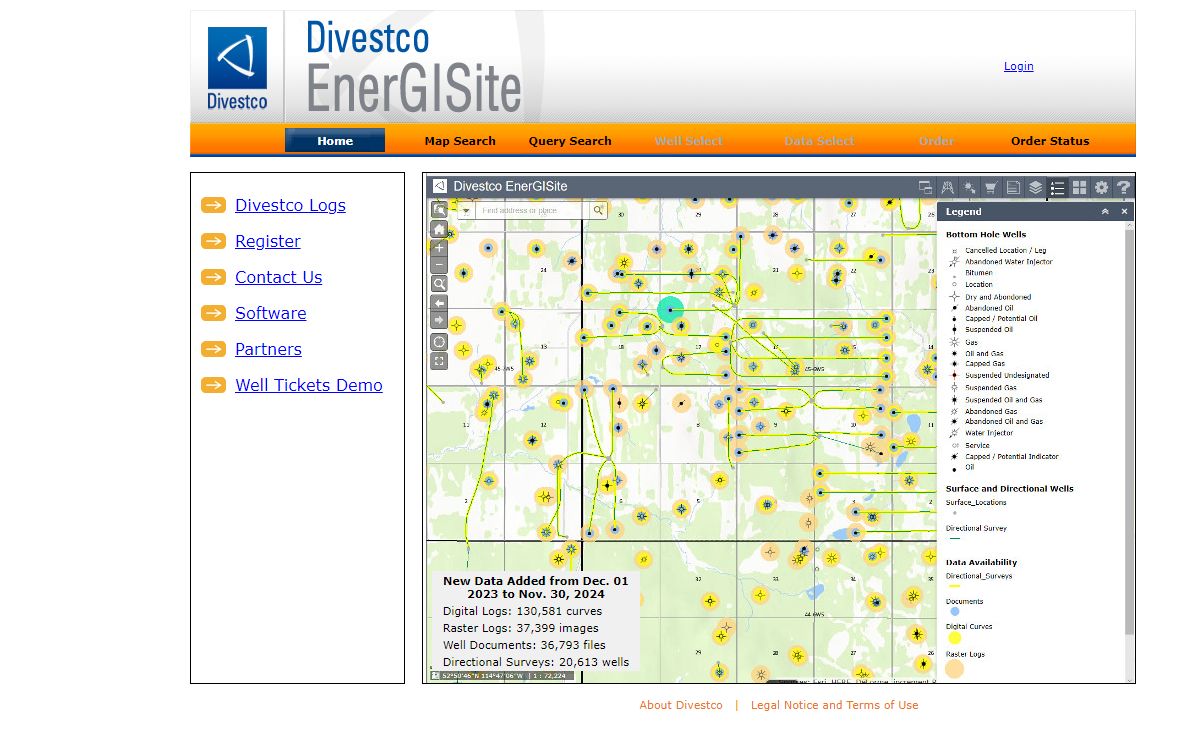Click the blue Documents legend swatch
The height and width of the screenshot is (740, 1200).
(954, 611)
